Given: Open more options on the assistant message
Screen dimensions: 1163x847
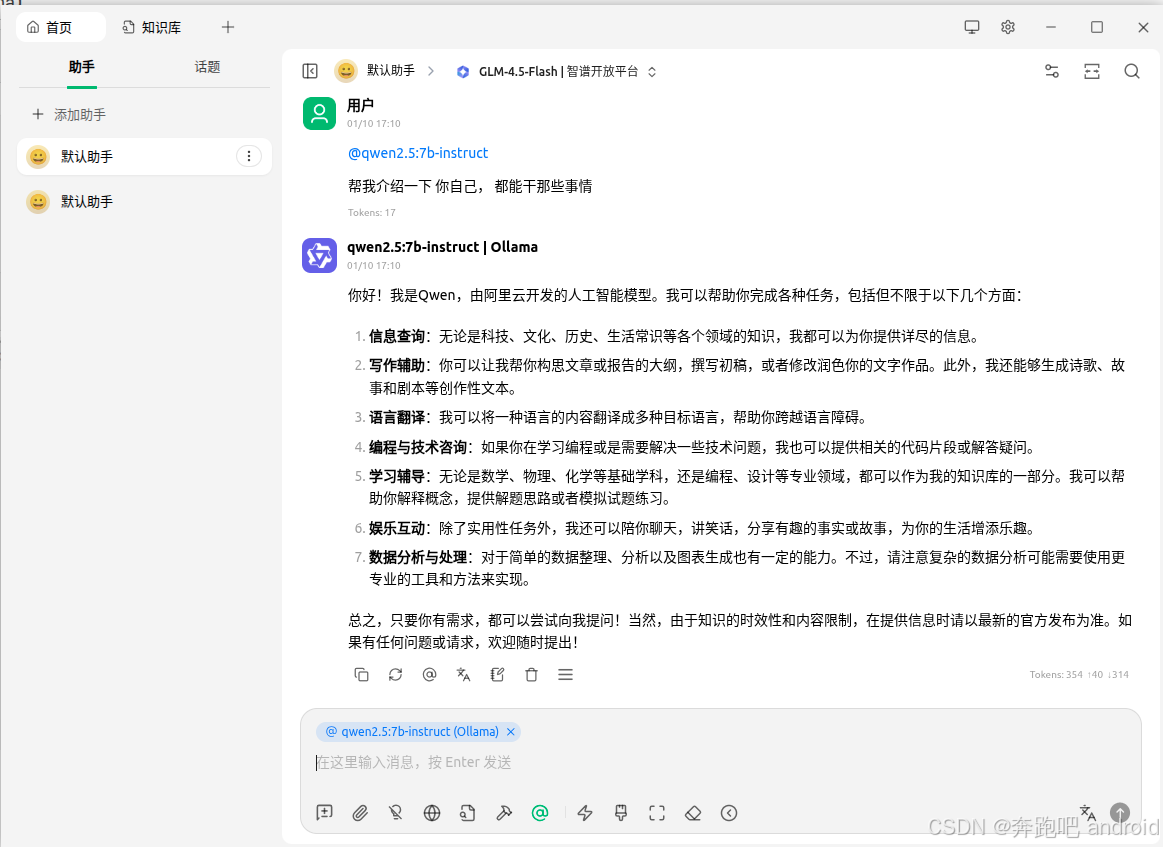Looking at the screenshot, I should pyautogui.click(x=565, y=674).
